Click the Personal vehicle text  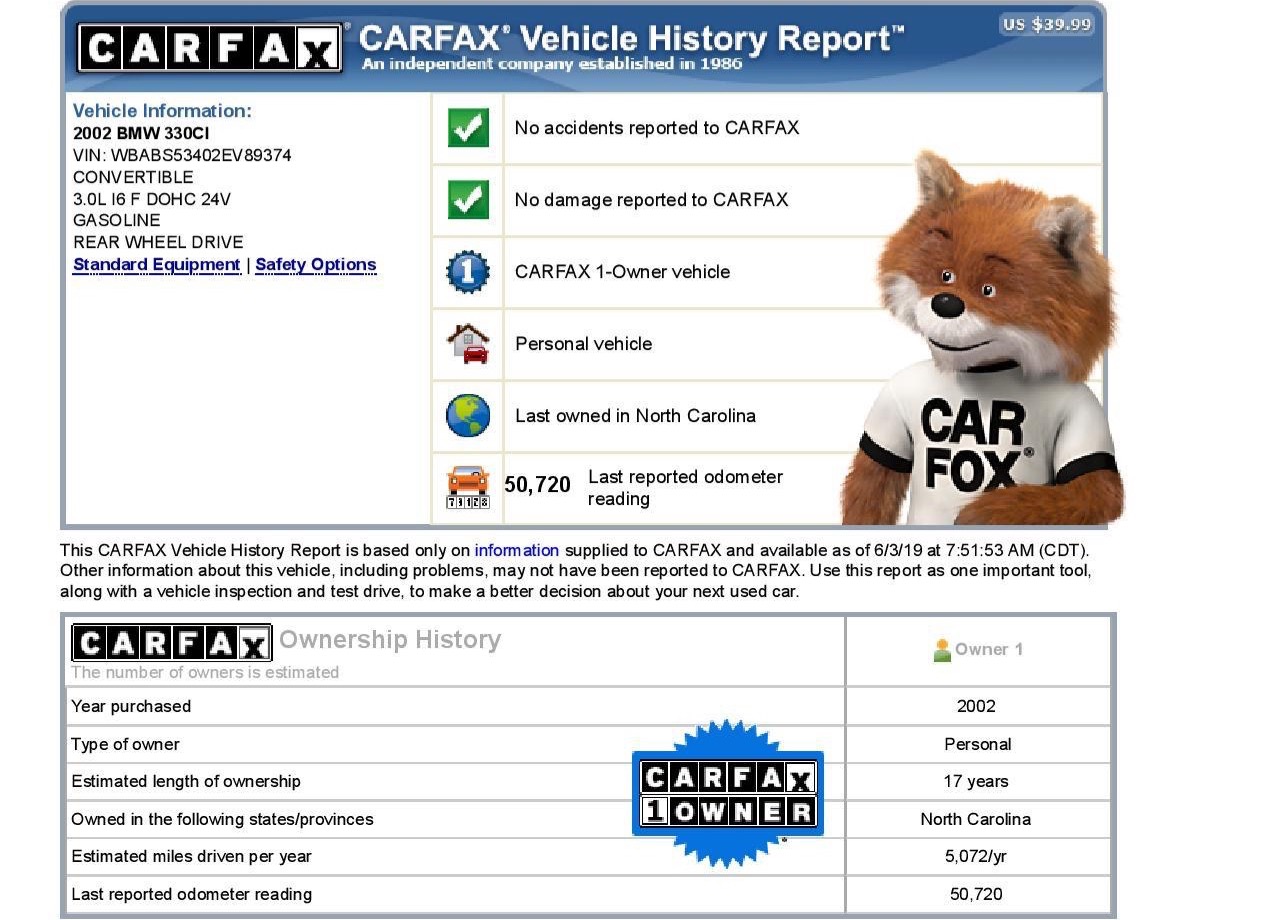pos(583,344)
